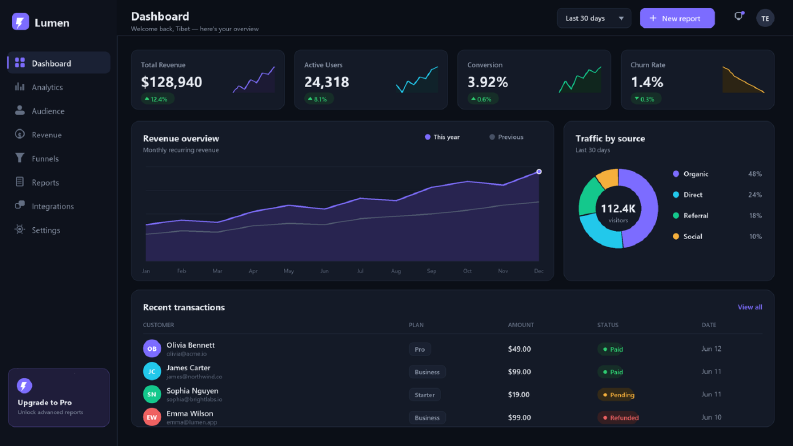Click the Pro plan badge
The width and height of the screenshot is (793, 446).
click(420, 349)
